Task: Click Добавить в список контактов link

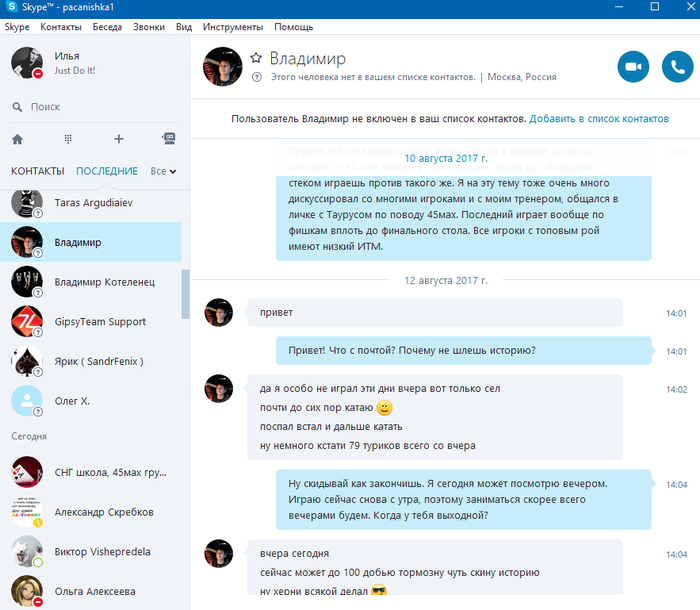Action: pos(599,119)
